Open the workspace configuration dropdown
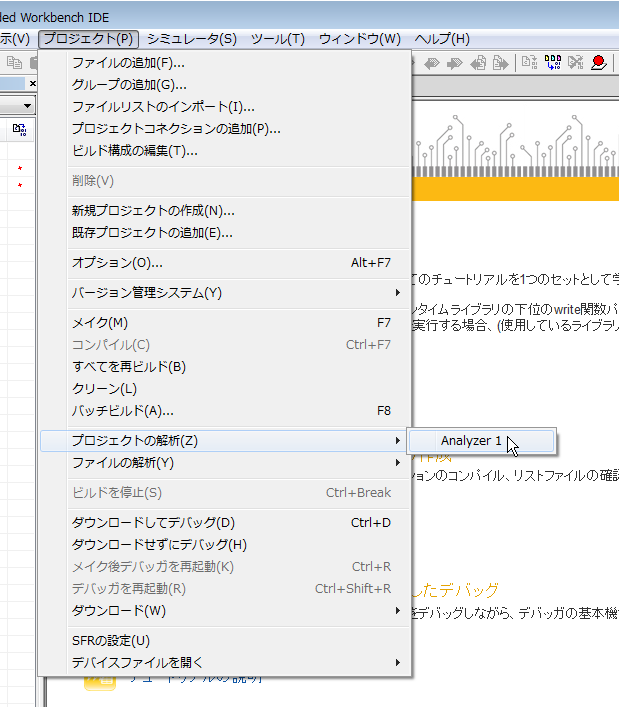The height and width of the screenshot is (707, 619). click(x=28, y=106)
